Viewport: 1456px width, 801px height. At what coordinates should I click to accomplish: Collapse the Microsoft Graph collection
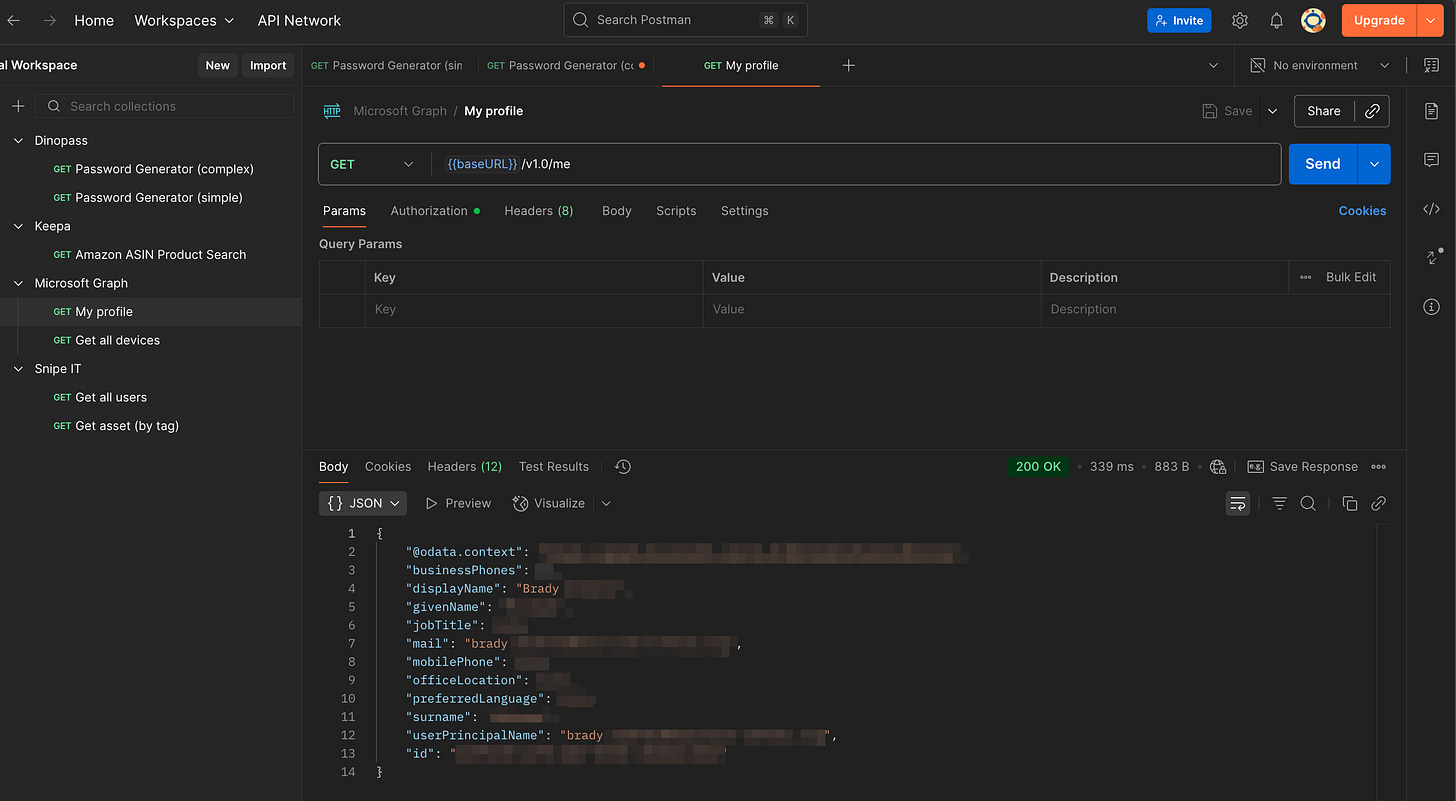pyautogui.click(x=18, y=283)
